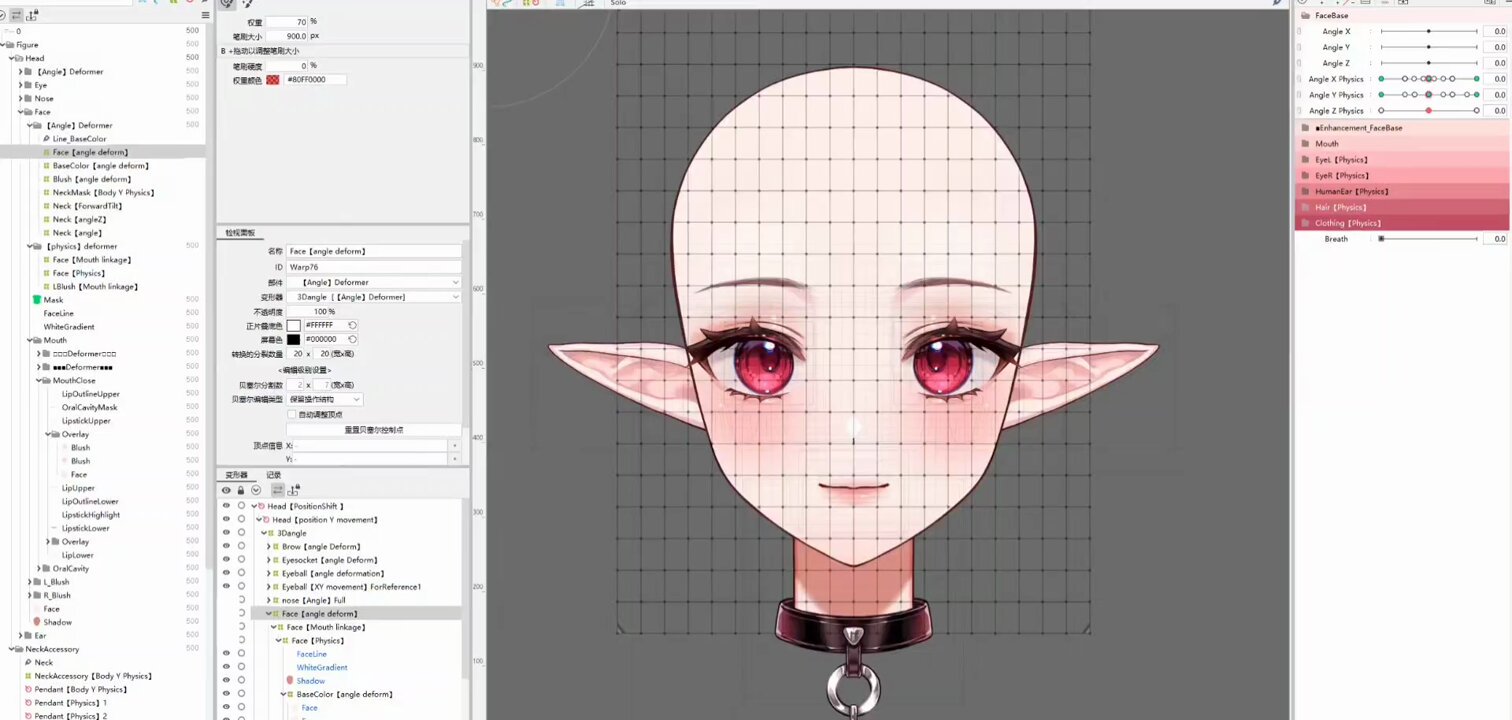The width and height of the screenshot is (1512, 720).
Task: Click reset bezier control points button
Action: [373, 430]
